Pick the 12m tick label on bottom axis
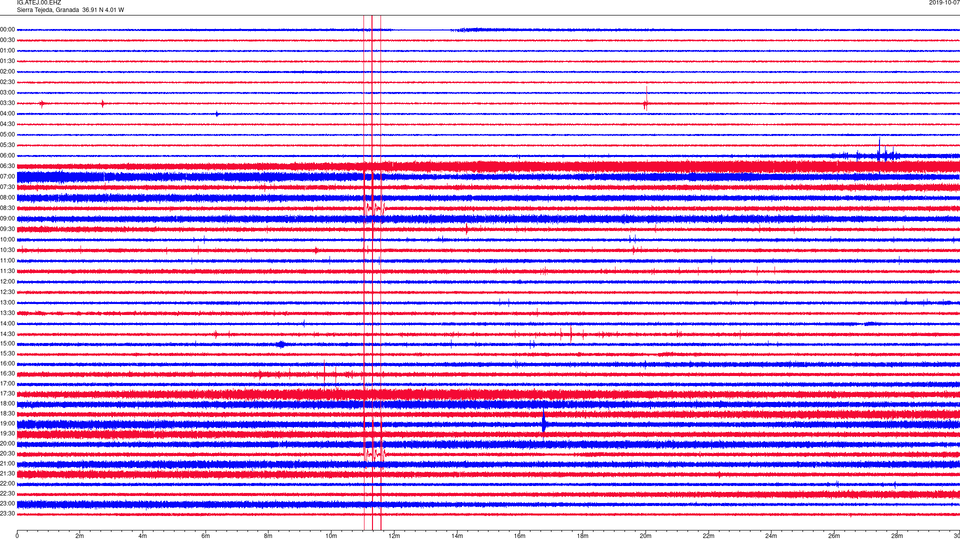The height and width of the screenshot is (540, 960). [x=394, y=536]
